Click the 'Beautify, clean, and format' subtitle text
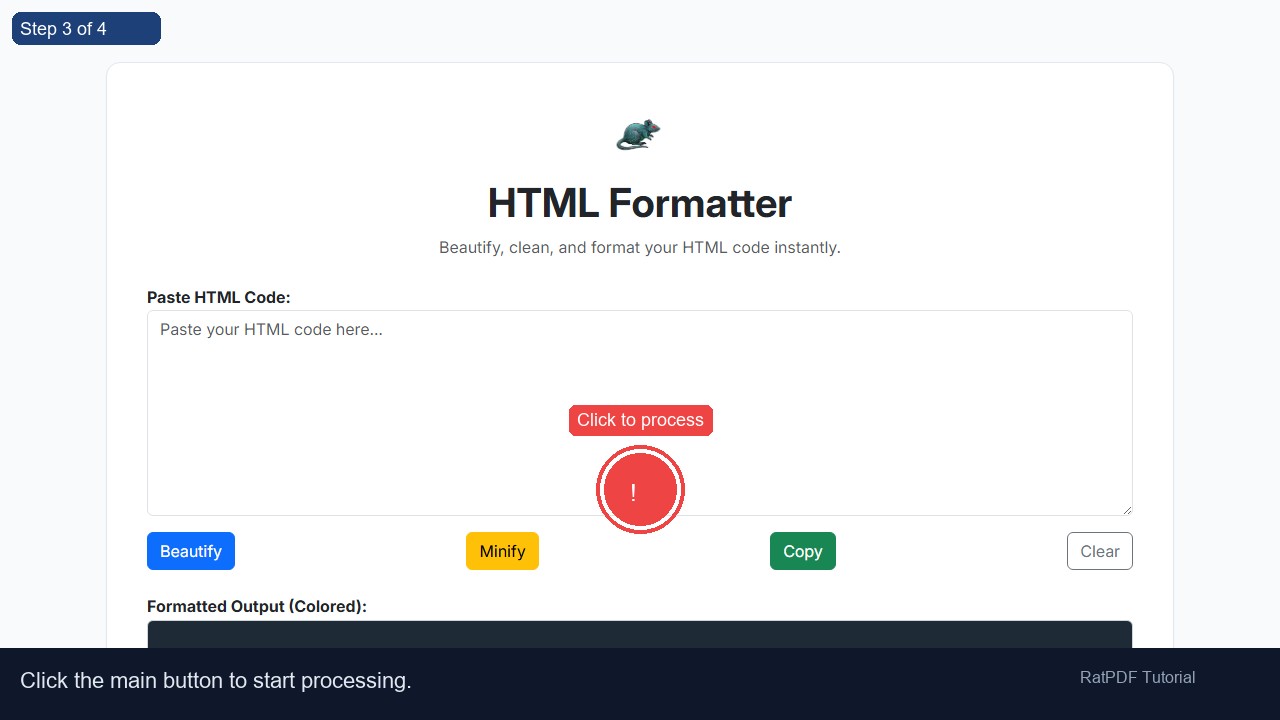 [x=640, y=247]
